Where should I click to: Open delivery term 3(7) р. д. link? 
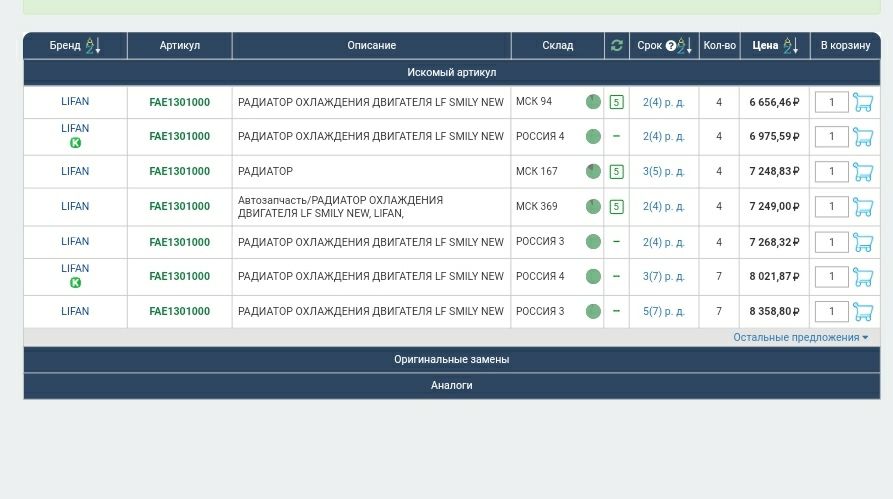pyautogui.click(x=663, y=276)
